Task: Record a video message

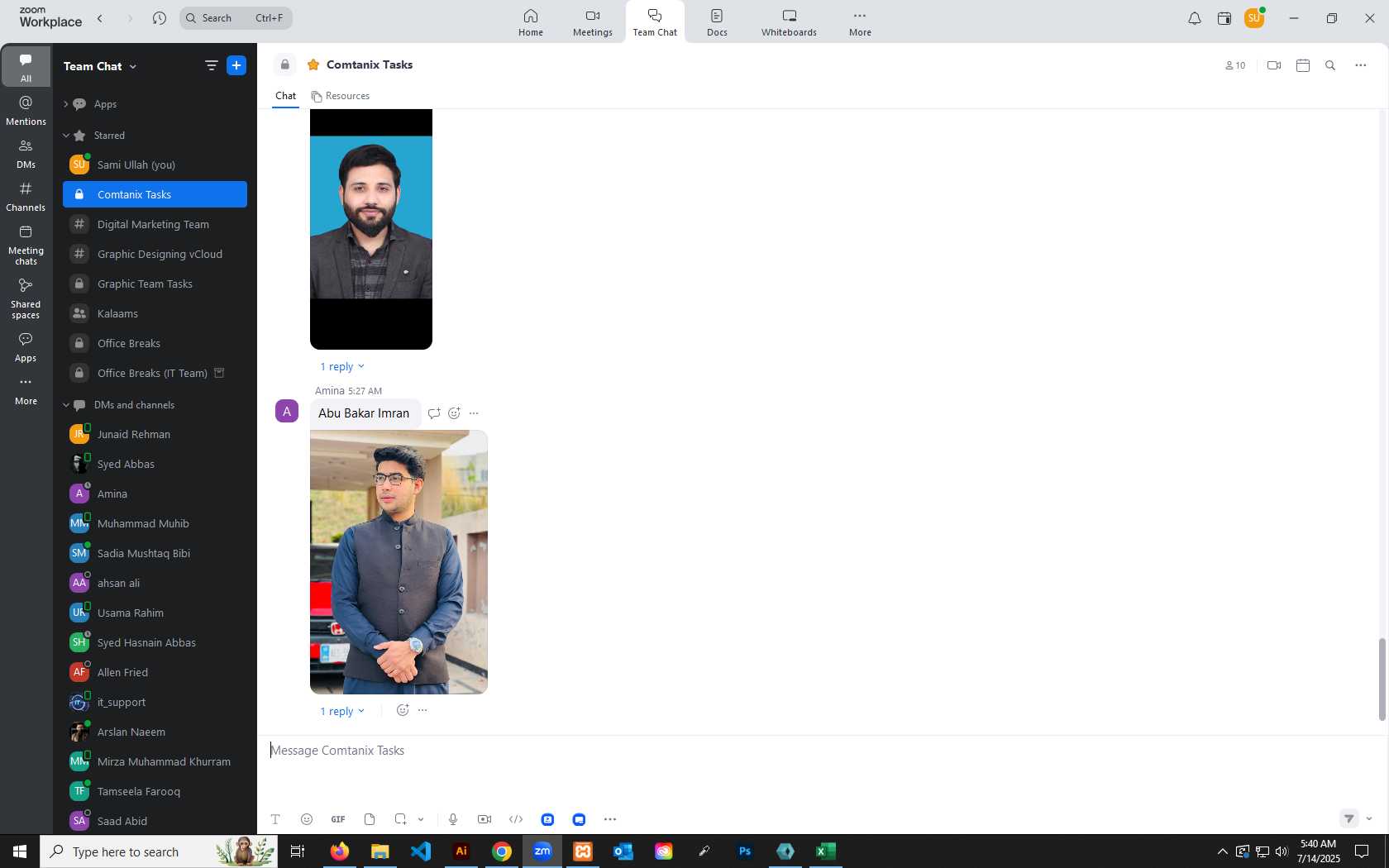Action: (x=484, y=819)
